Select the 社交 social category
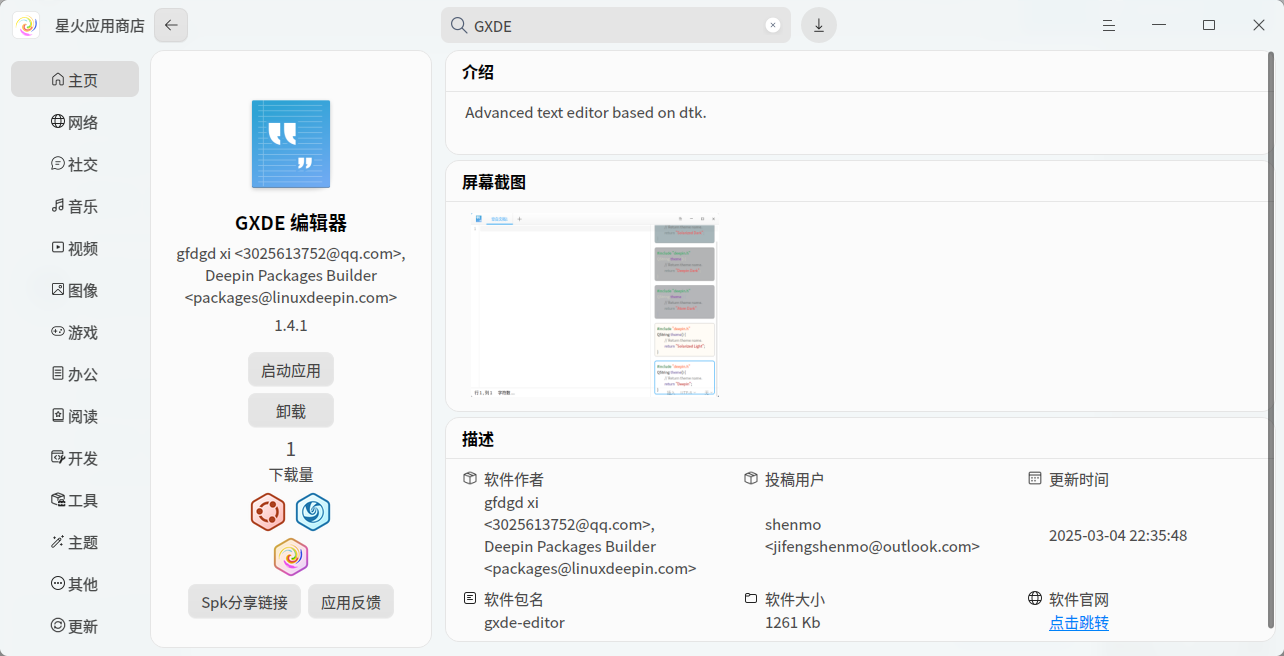 tap(75, 164)
